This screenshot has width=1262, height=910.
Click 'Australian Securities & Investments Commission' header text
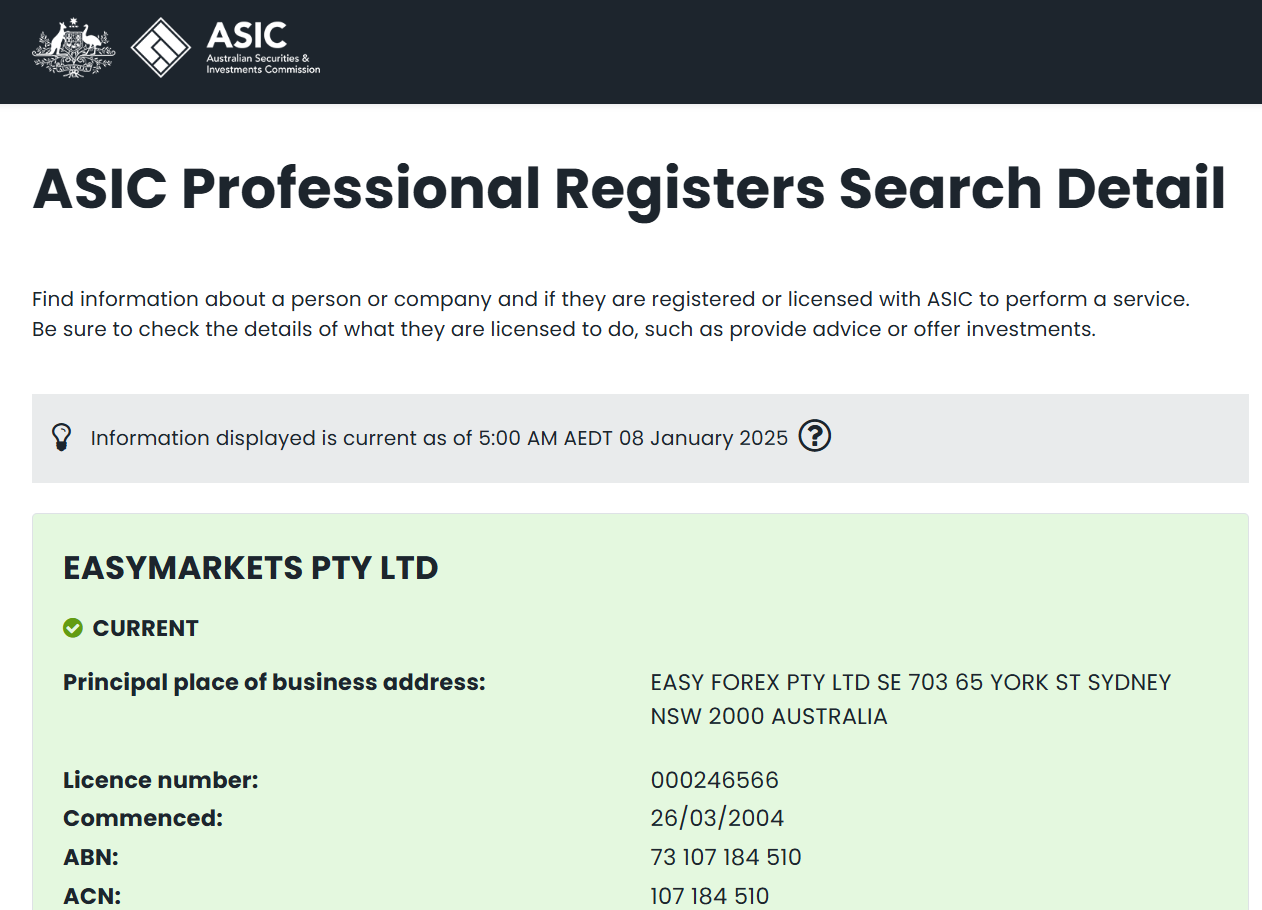(263, 65)
